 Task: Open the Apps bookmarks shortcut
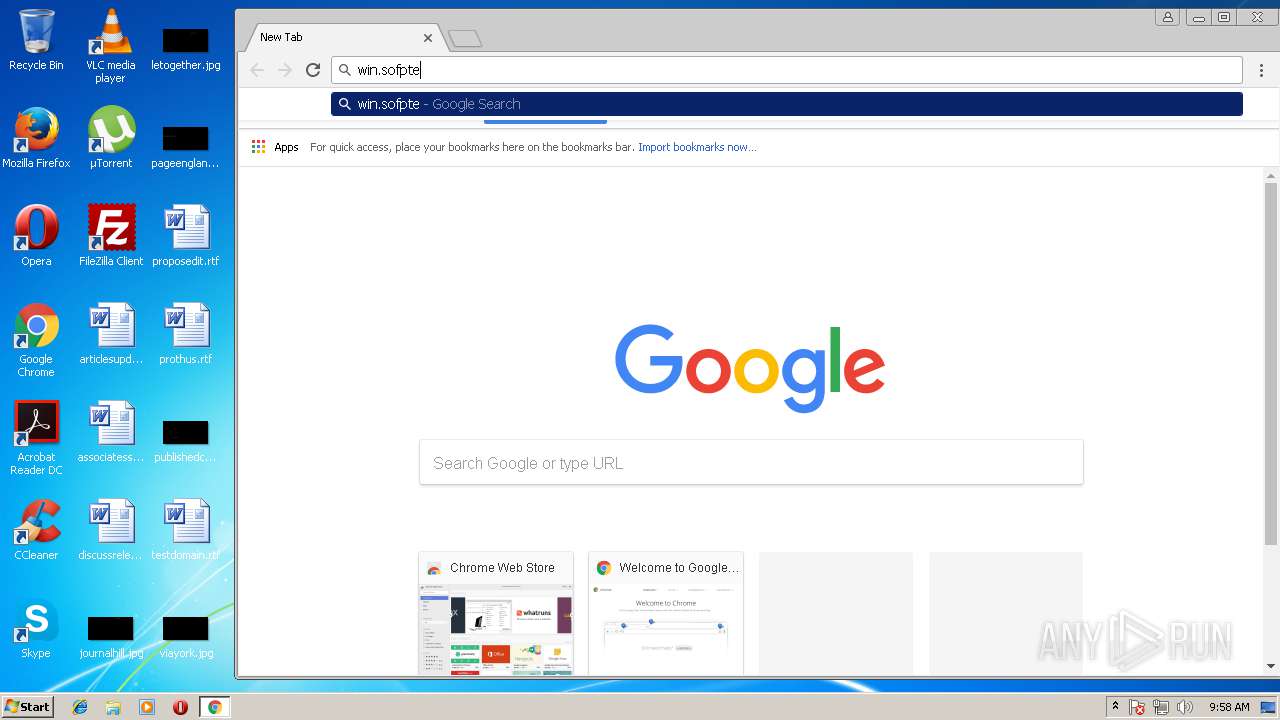coord(275,147)
